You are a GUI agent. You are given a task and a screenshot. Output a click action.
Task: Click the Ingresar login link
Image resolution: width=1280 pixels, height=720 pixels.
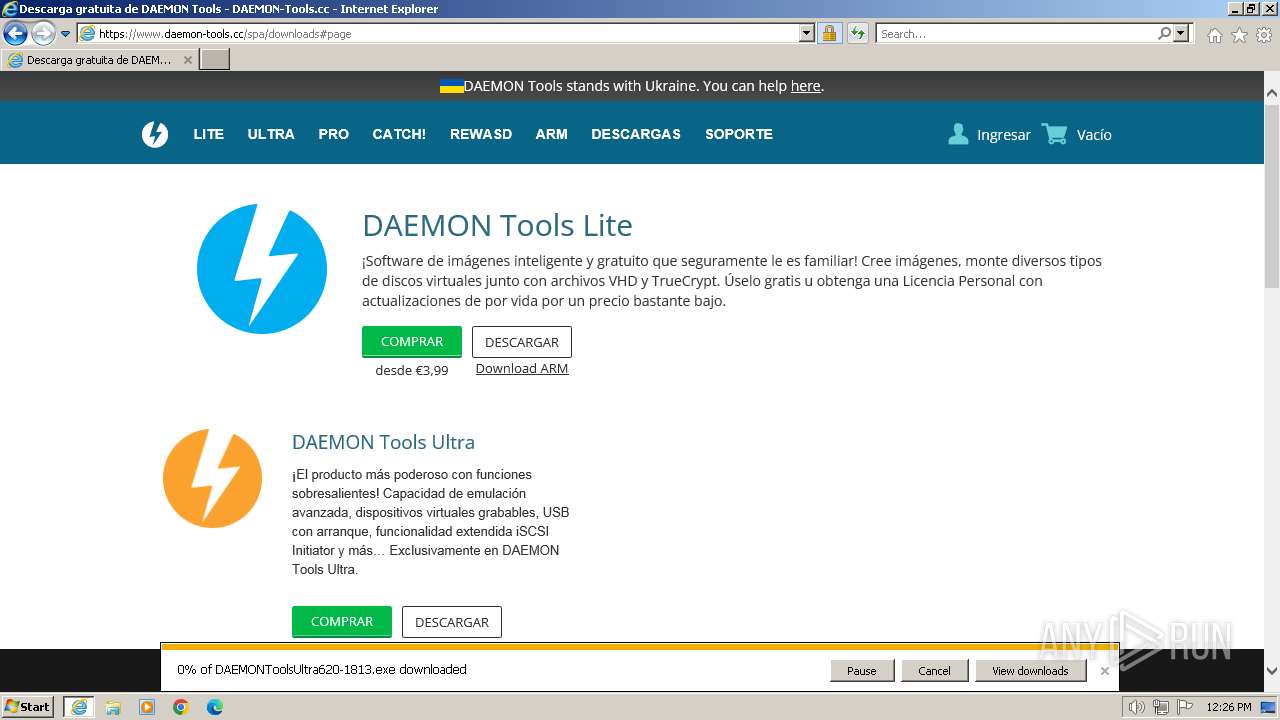tap(1003, 135)
